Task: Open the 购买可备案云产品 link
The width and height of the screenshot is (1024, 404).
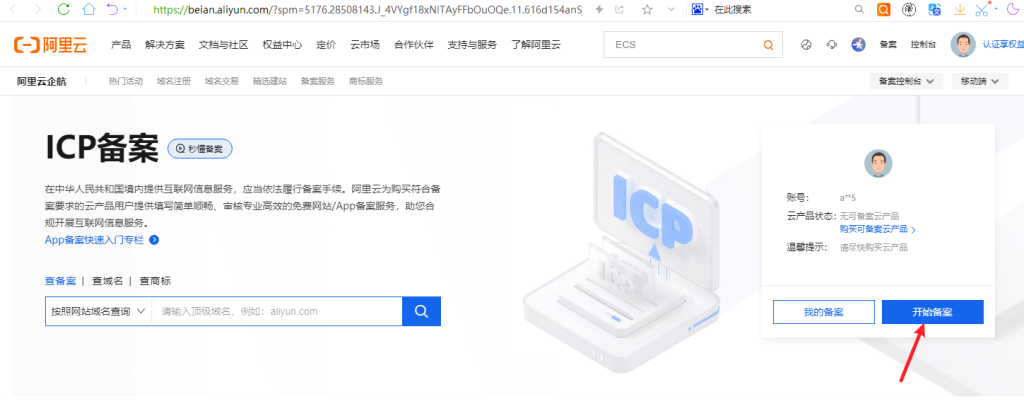Action: tap(878, 229)
